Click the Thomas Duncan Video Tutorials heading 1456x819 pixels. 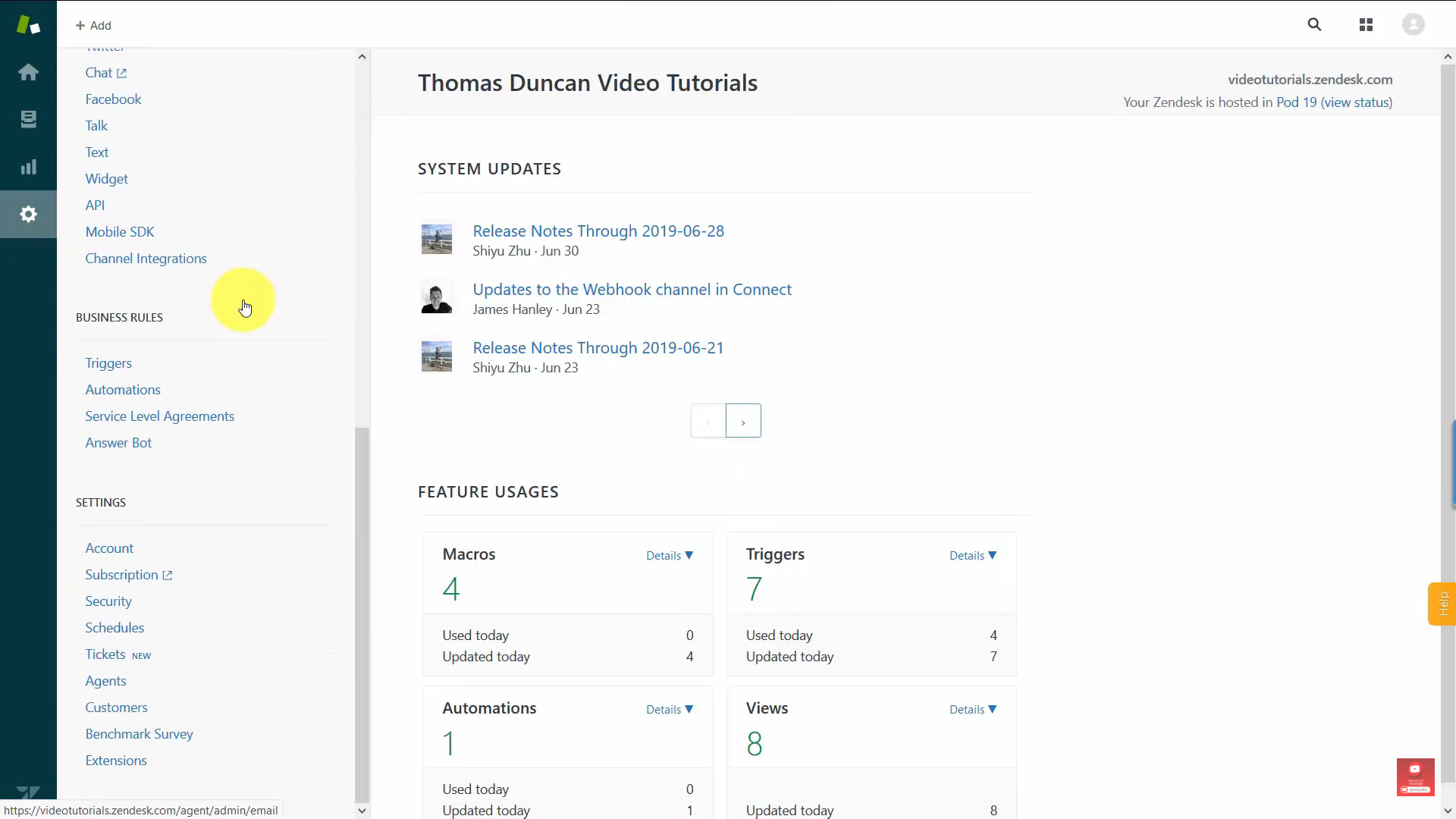click(588, 83)
